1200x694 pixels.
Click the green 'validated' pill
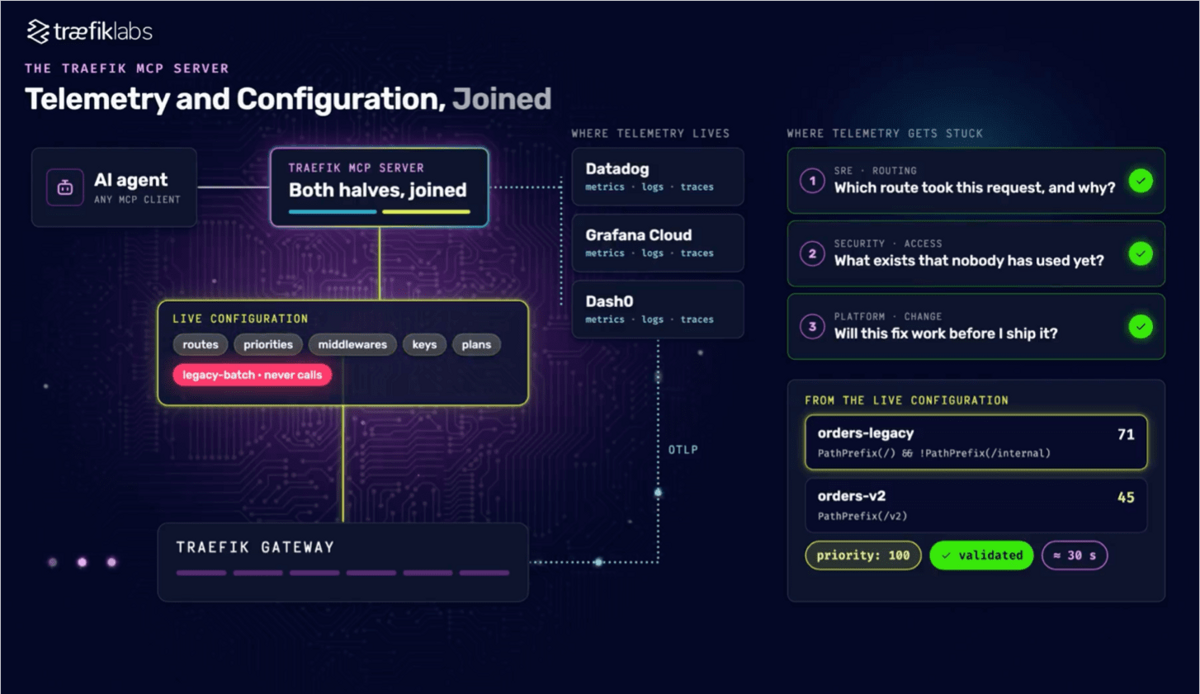click(x=981, y=555)
